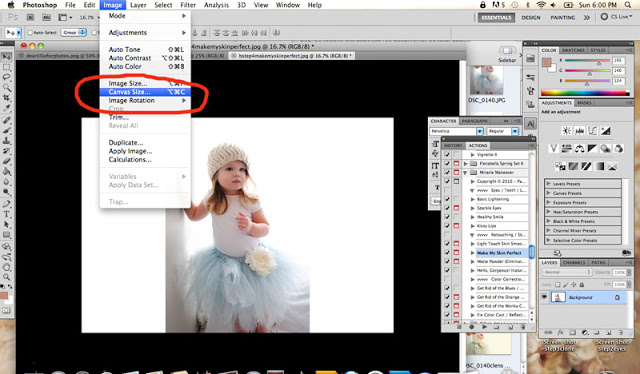Switch to the Swatches tab

pyautogui.click(x=573, y=50)
